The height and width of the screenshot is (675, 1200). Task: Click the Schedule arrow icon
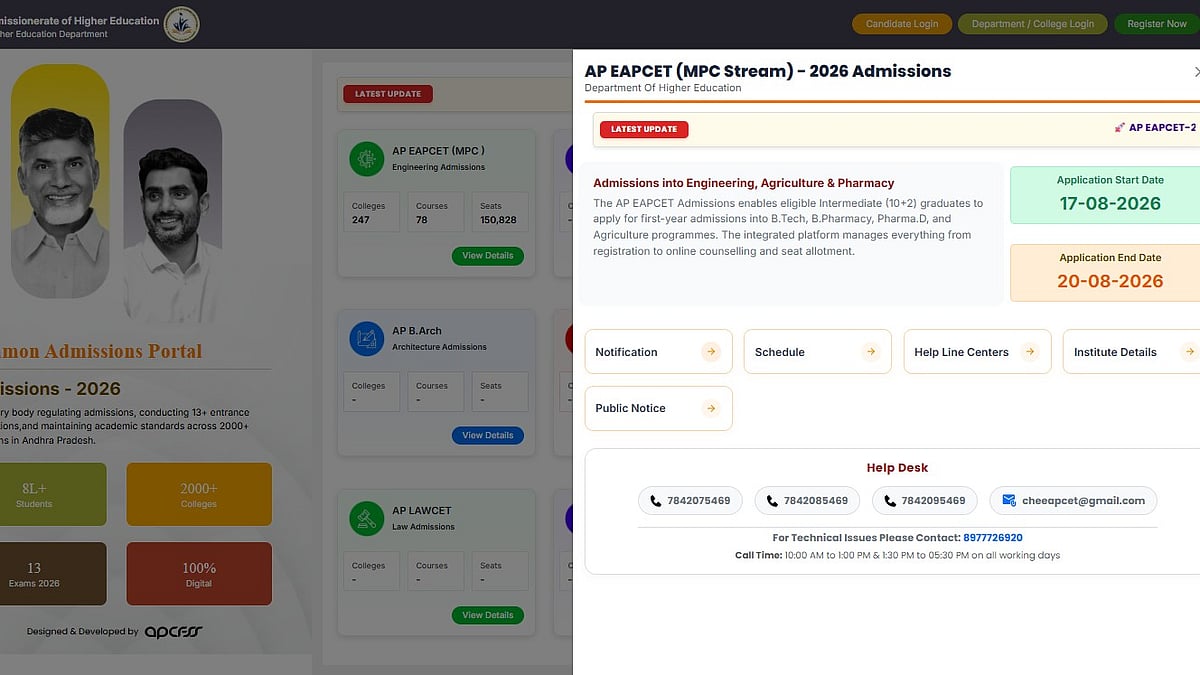(870, 352)
